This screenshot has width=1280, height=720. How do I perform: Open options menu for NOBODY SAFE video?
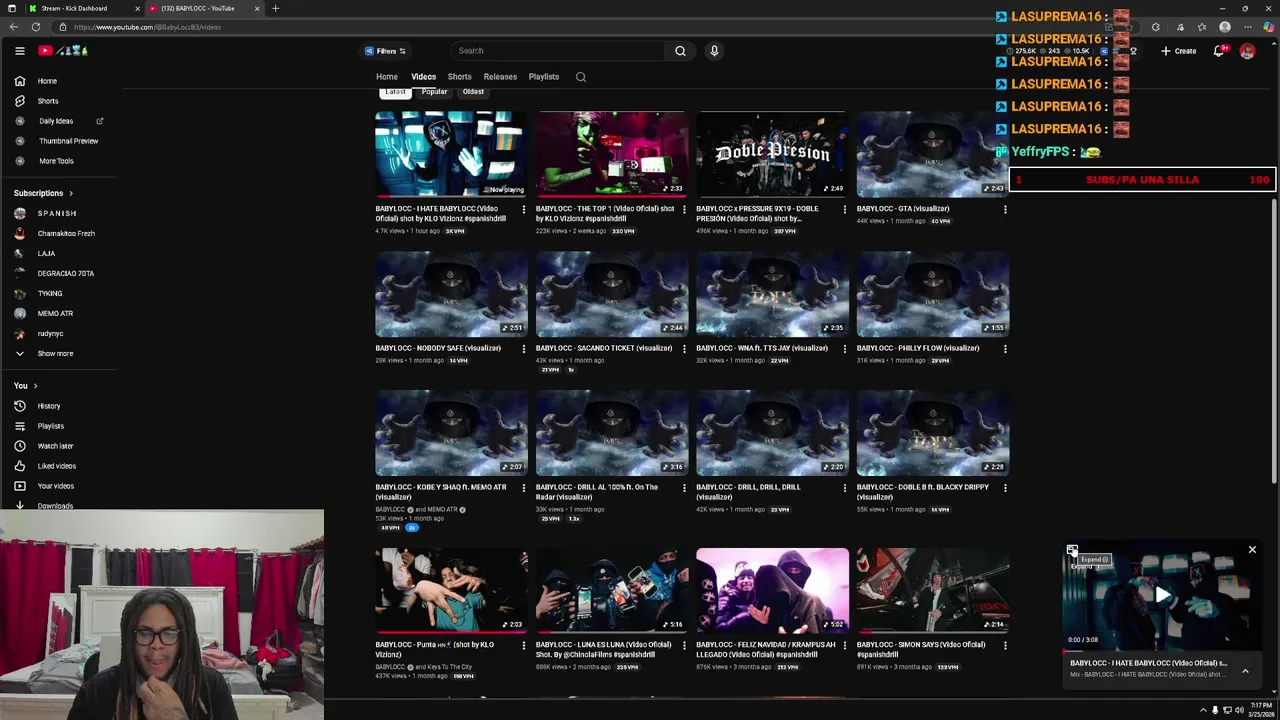click(524, 348)
